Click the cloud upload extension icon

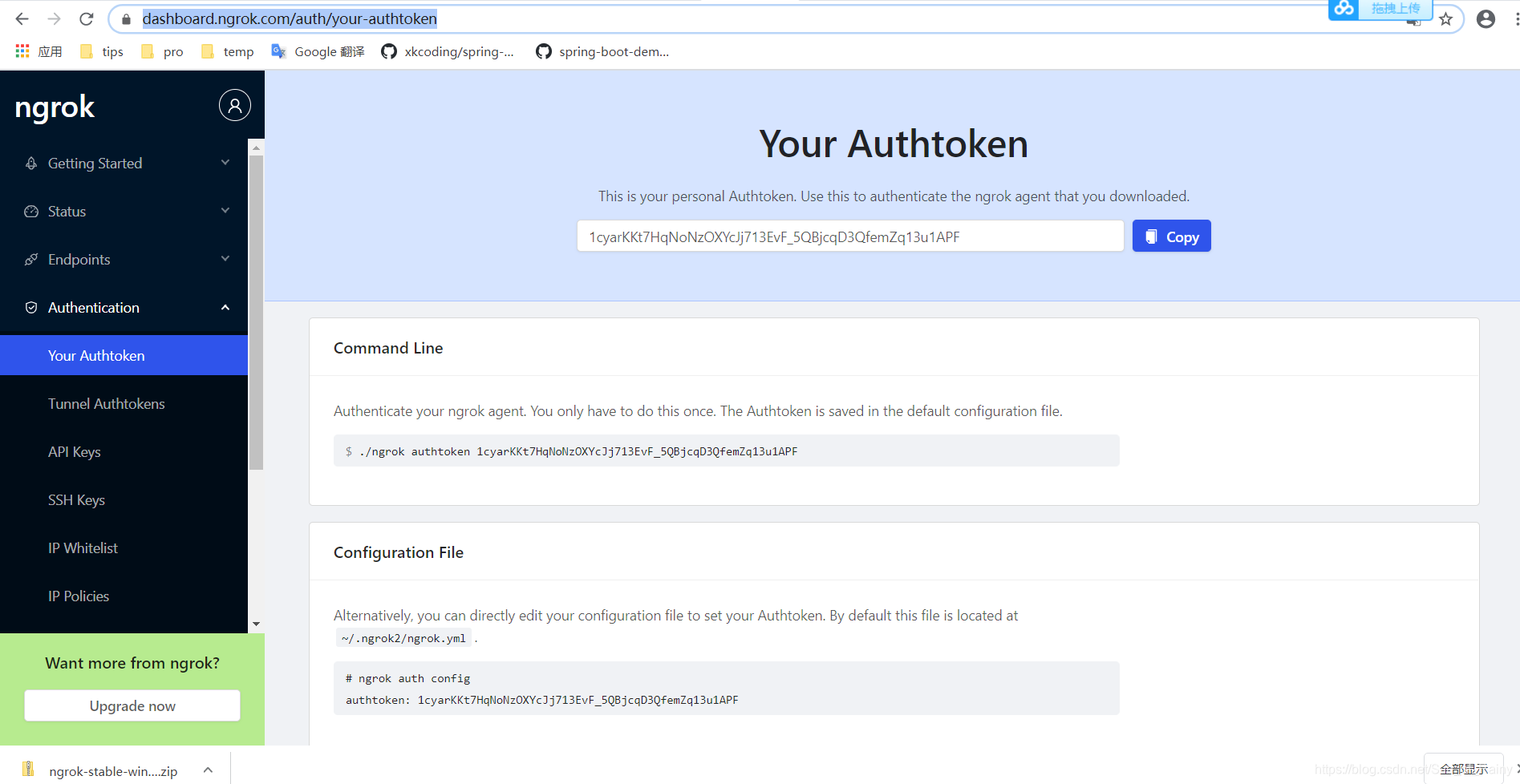tap(1344, 9)
